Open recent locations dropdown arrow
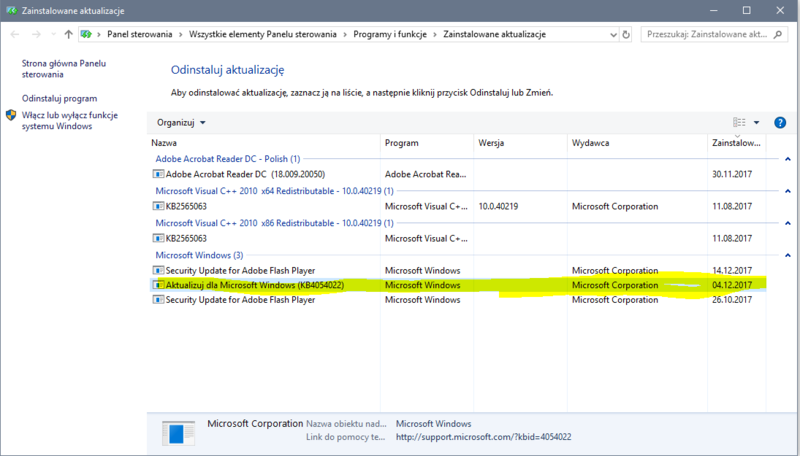This screenshot has height=456, width=800. pos(53,34)
